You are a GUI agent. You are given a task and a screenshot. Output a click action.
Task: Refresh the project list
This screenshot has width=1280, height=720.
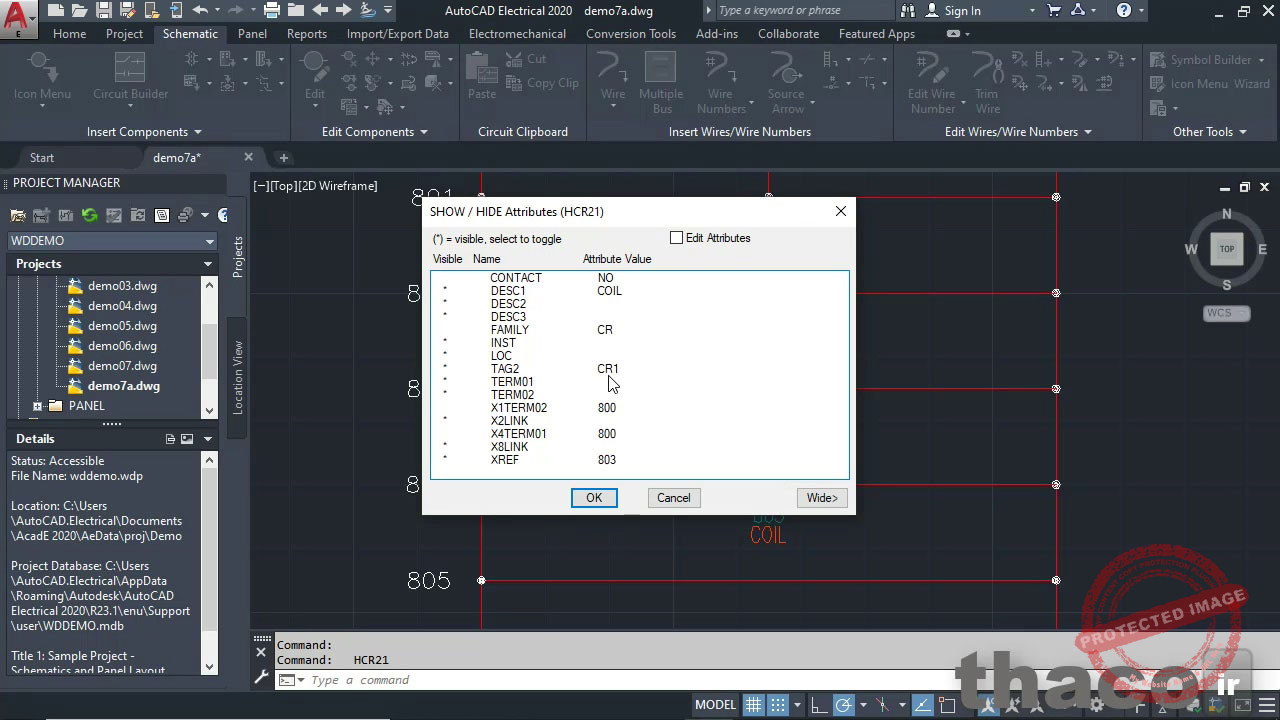(x=89, y=214)
